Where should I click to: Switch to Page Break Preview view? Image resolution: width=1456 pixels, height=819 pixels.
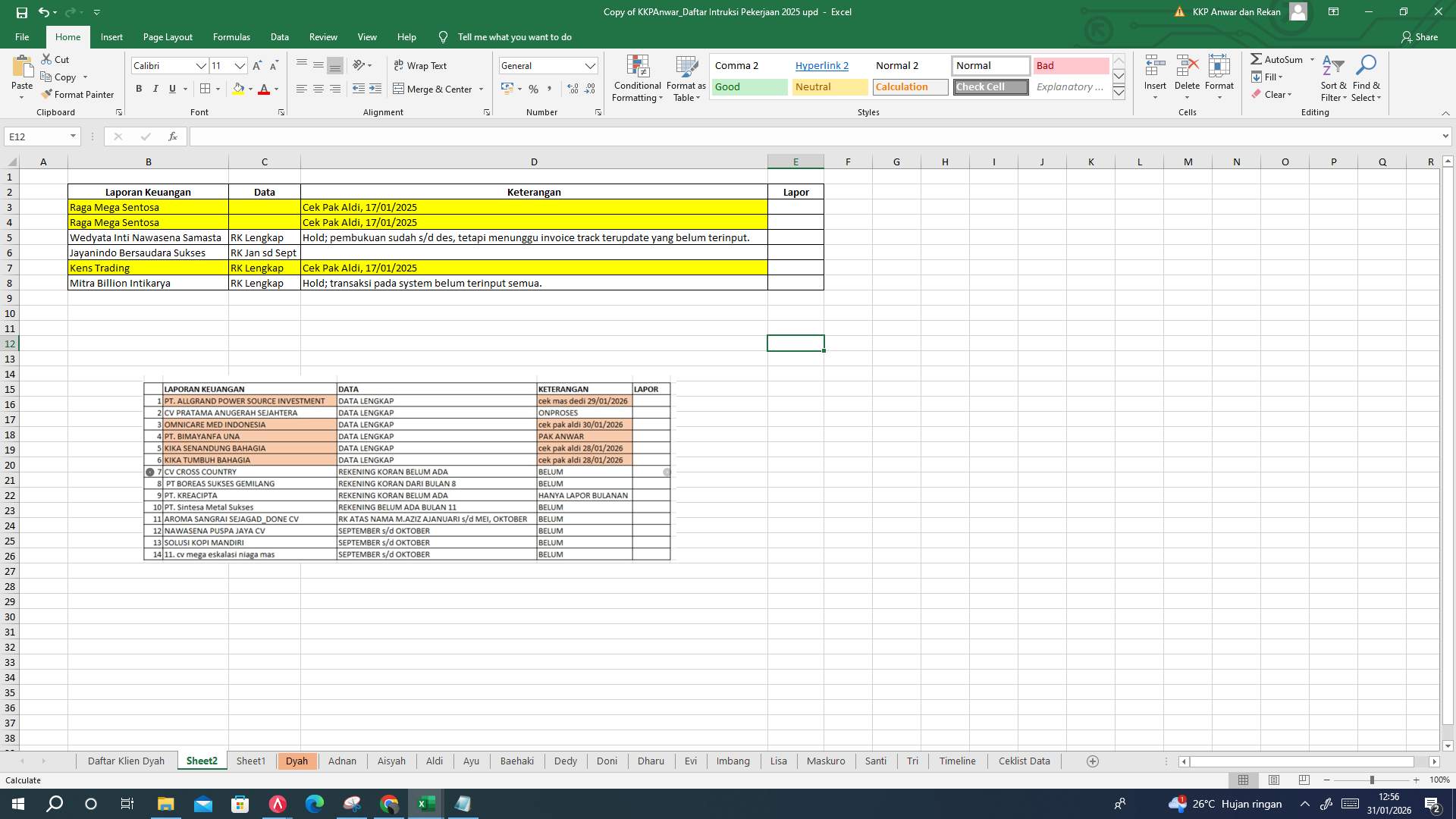click(1303, 780)
